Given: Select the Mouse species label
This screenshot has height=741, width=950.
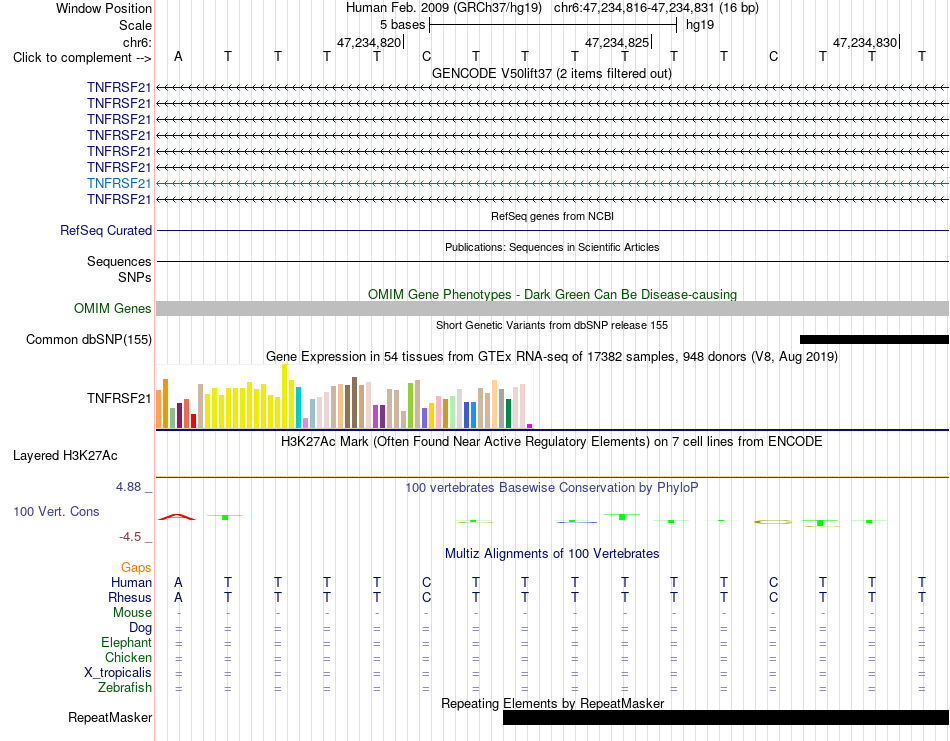Looking at the screenshot, I should pos(133,613).
